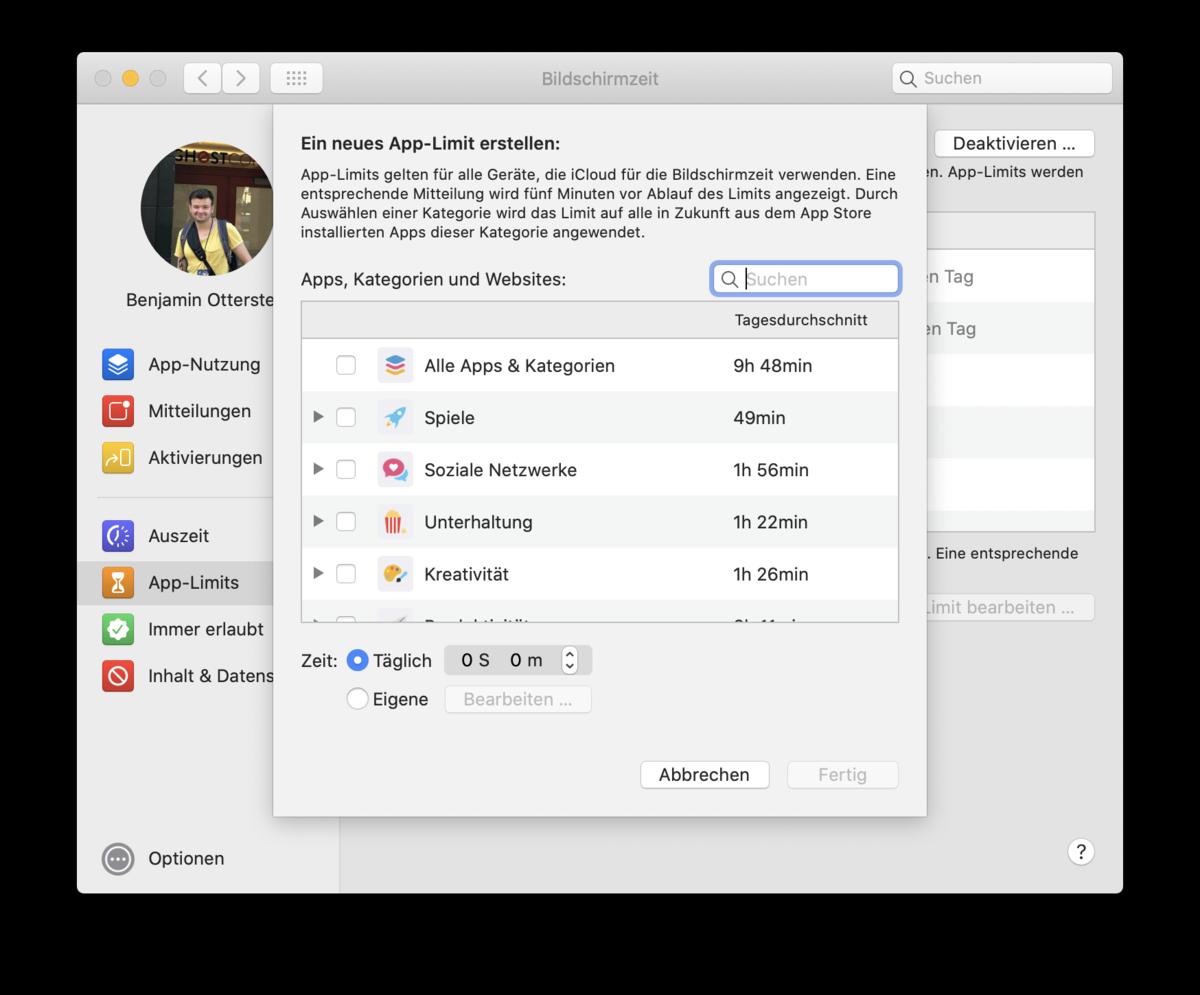1200x995 pixels.
Task: Click the Tagesdurchschnitt column header
Action: [x=801, y=320]
